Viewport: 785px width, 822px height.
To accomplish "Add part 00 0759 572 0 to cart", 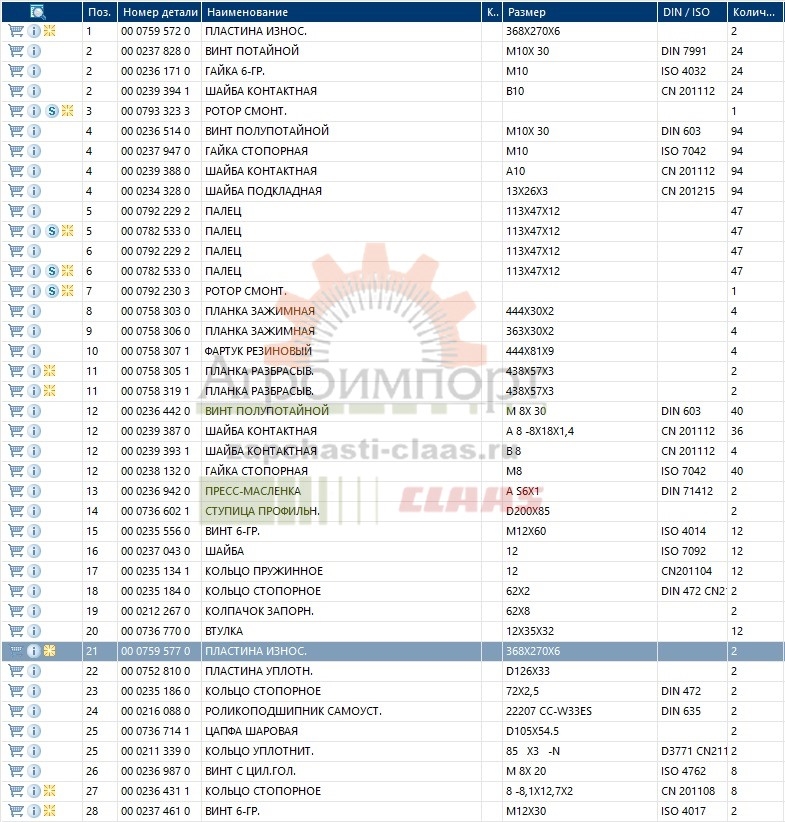I will click(16, 31).
